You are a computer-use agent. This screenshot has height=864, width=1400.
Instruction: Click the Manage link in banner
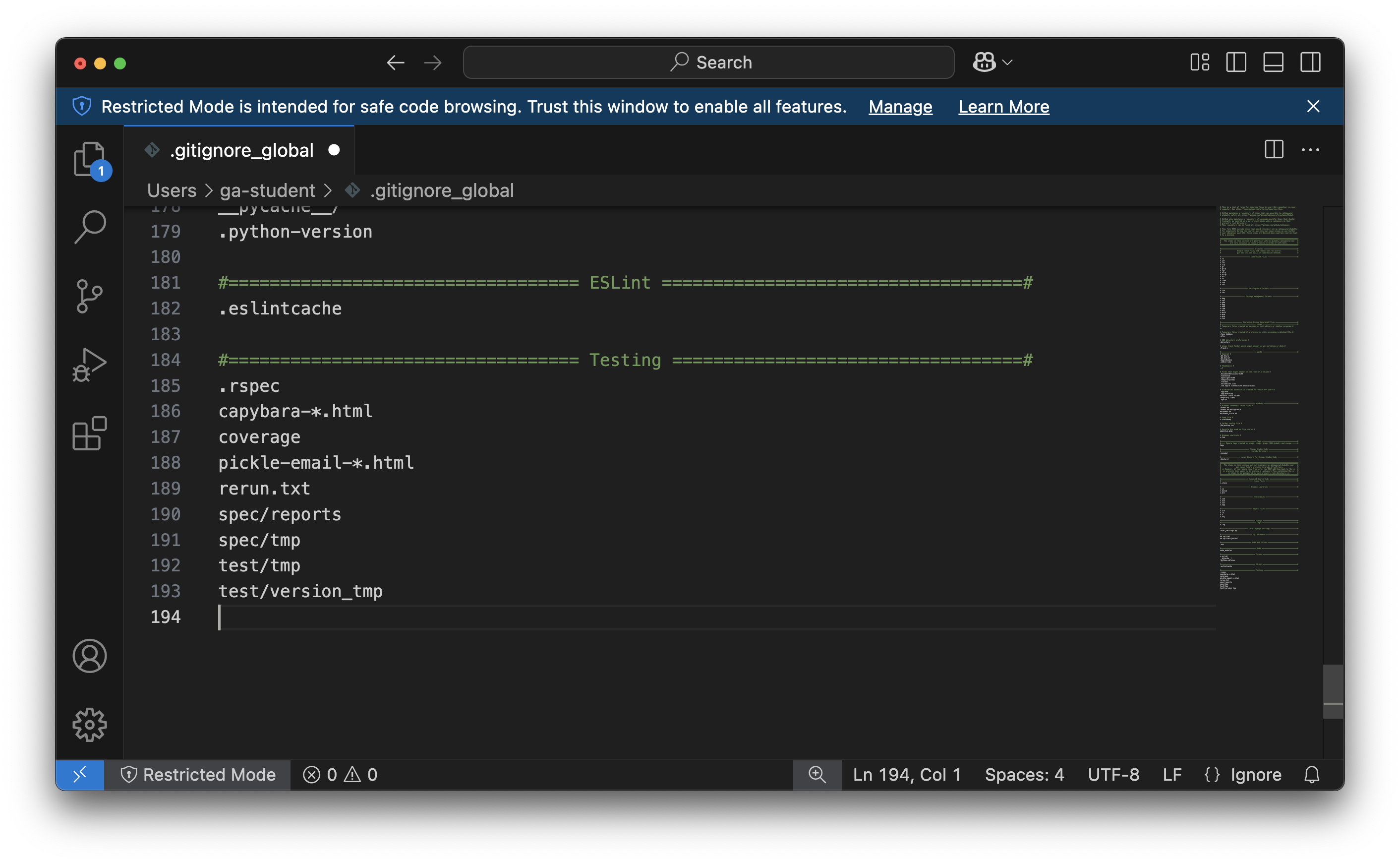900,107
